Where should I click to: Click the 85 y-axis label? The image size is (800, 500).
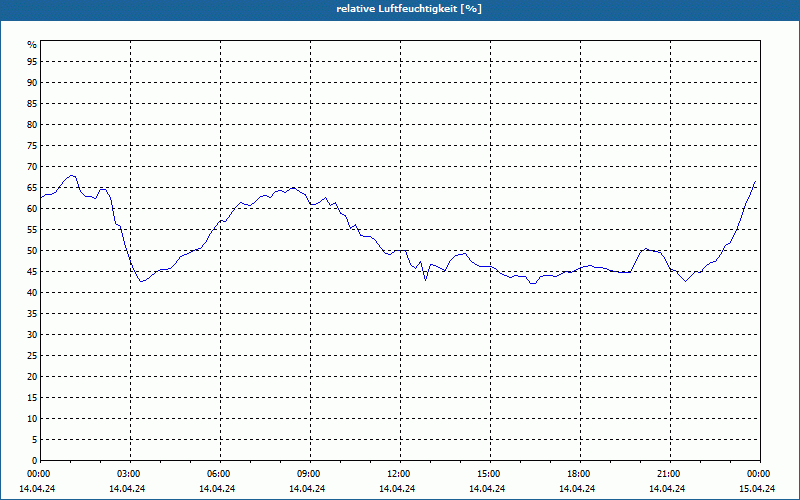pyautogui.click(x=32, y=104)
